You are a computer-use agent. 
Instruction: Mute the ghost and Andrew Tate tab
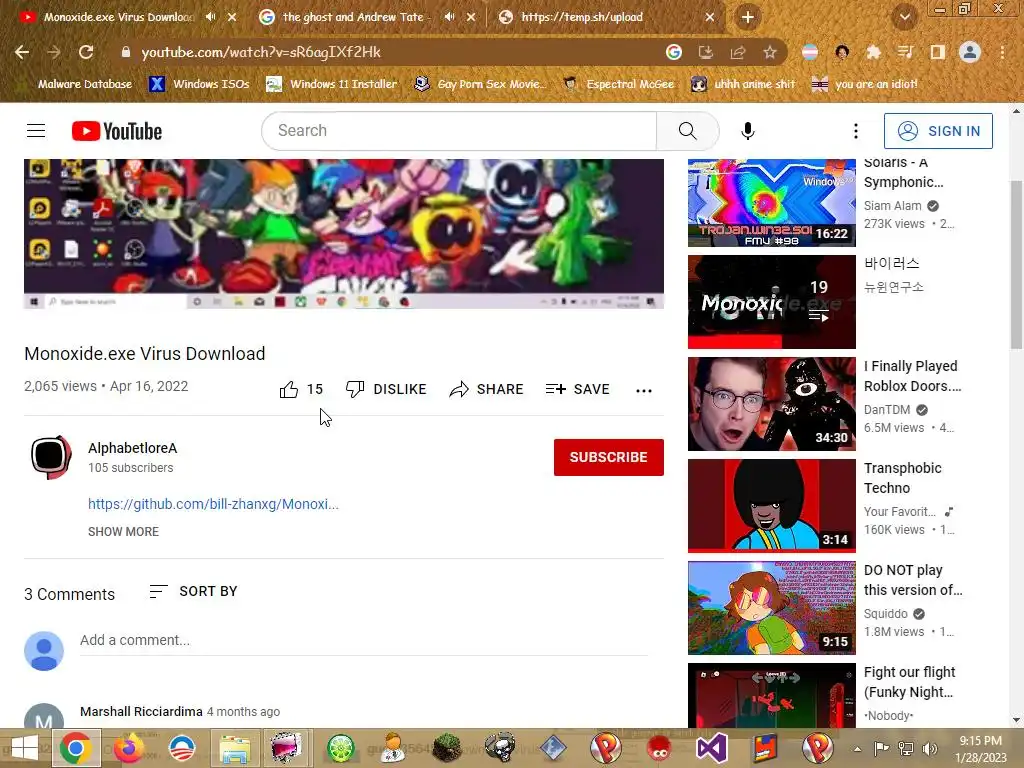click(449, 17)
